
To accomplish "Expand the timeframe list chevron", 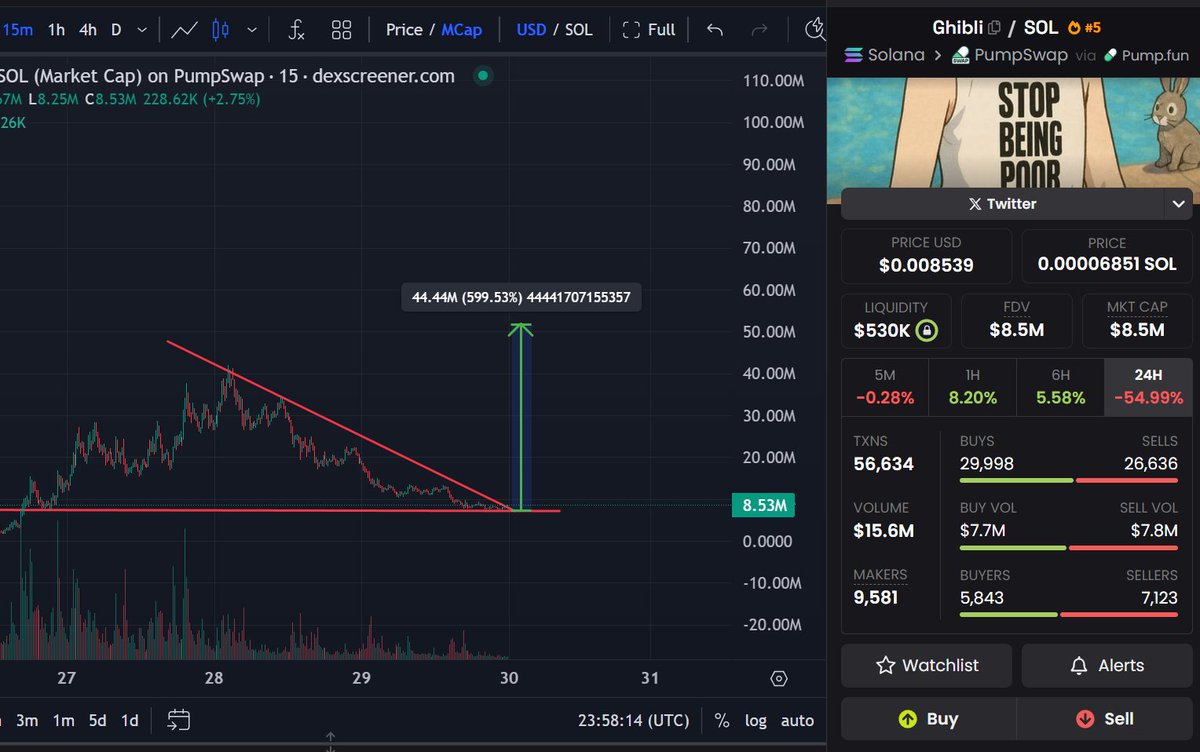I will 144,29.
